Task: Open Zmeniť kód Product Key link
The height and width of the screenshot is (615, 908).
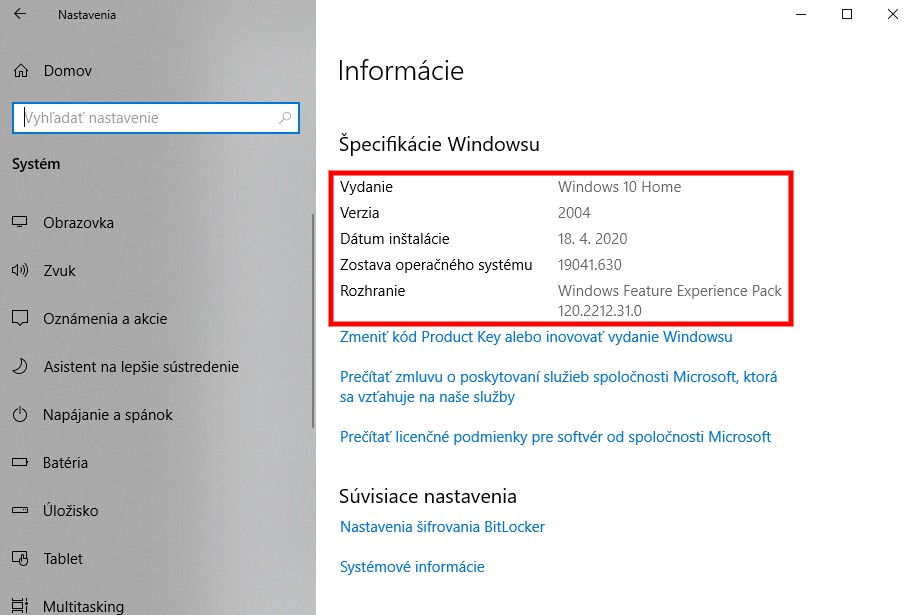Action: [536, 337]
